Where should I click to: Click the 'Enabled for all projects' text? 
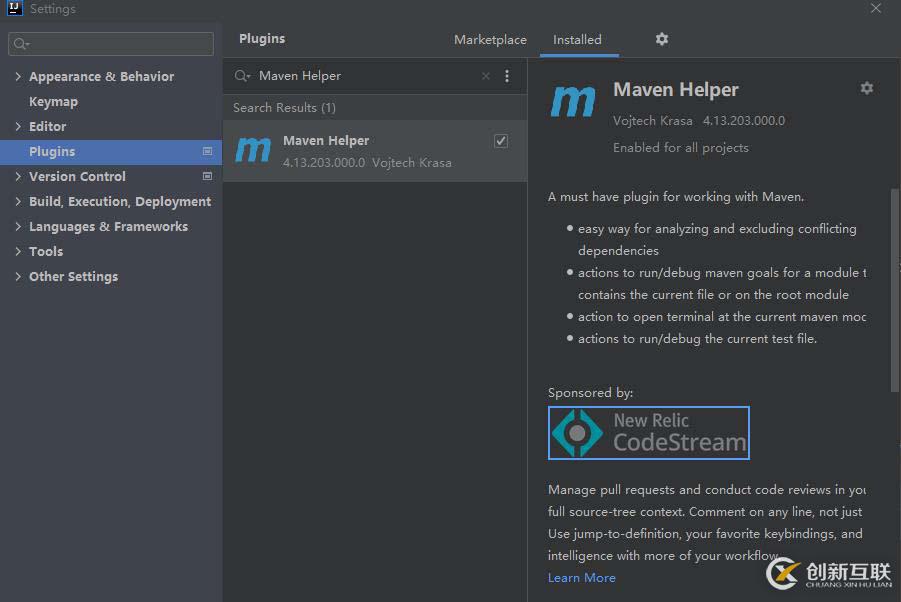pos(681,148)
